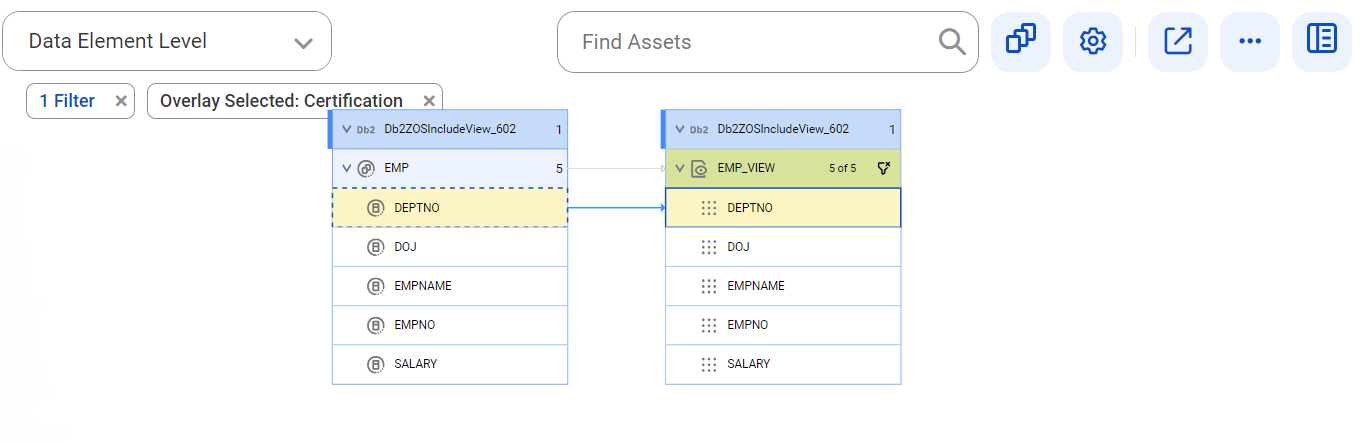Select DEPTNO column under EMP

(450, 208)
